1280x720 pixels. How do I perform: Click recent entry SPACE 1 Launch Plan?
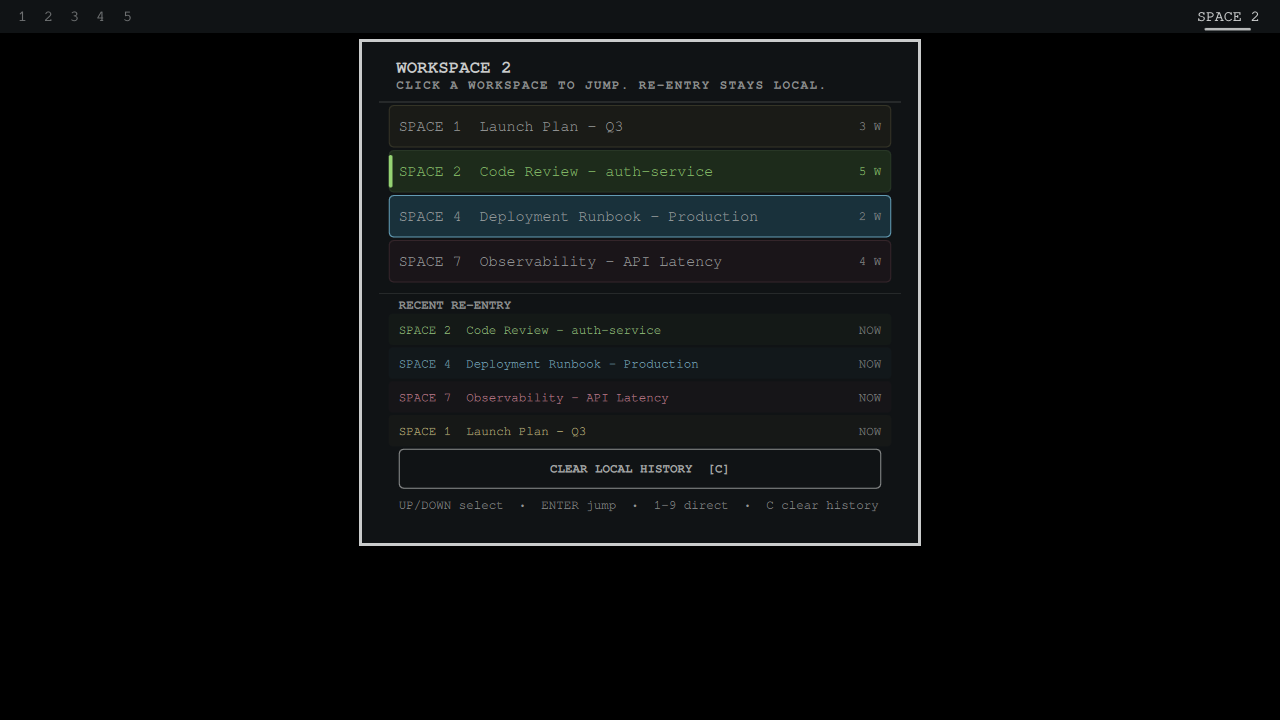[x=640, y=432]
